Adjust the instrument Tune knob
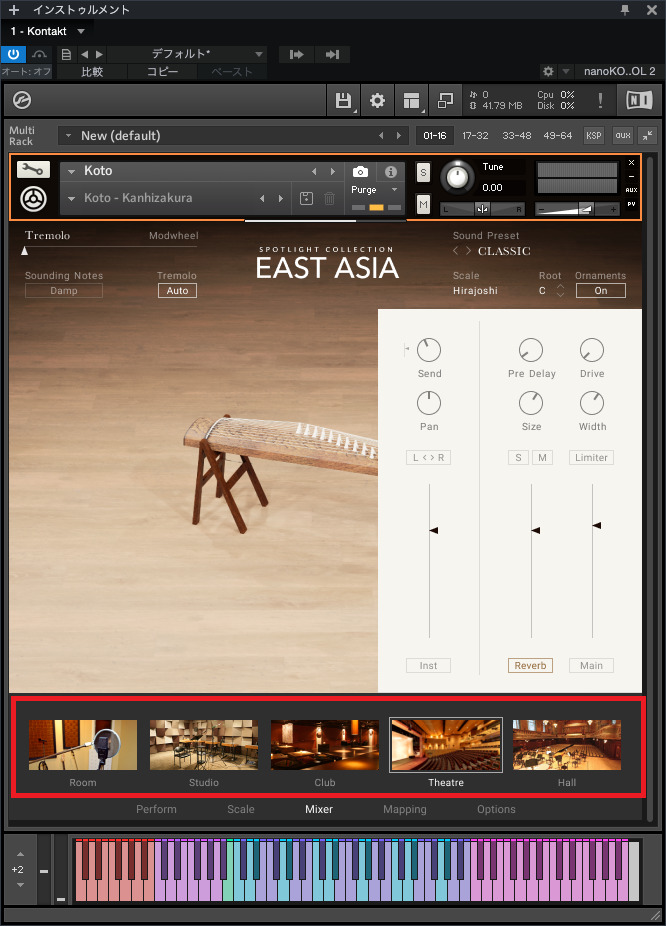666x926 pixels. tap(456, 177)
